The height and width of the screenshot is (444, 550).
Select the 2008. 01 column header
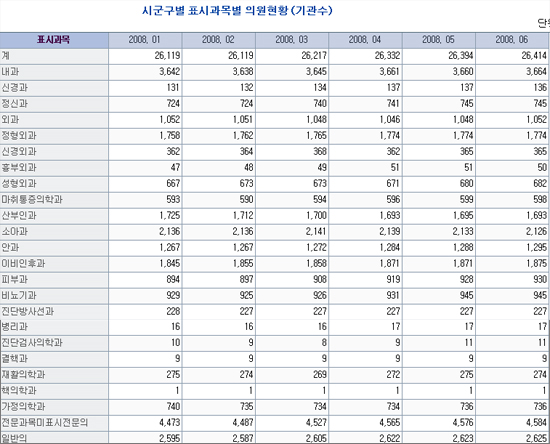[x=145, y=40]
